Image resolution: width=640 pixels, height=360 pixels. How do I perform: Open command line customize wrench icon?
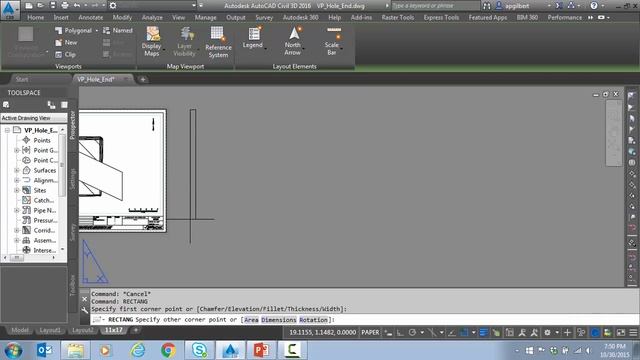(84, 311)
